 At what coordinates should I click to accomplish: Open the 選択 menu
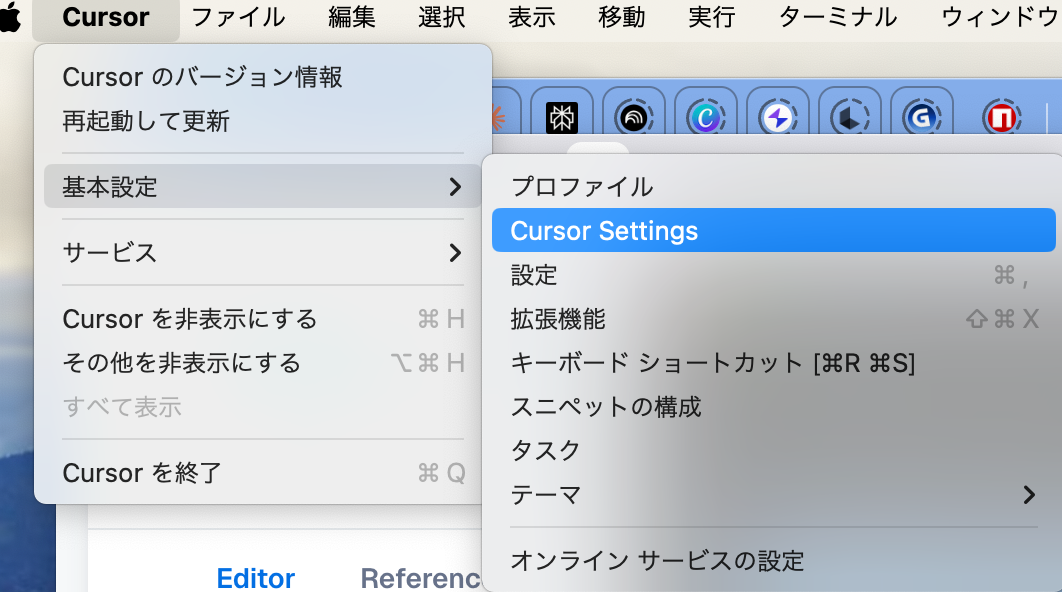coord(442,18)
